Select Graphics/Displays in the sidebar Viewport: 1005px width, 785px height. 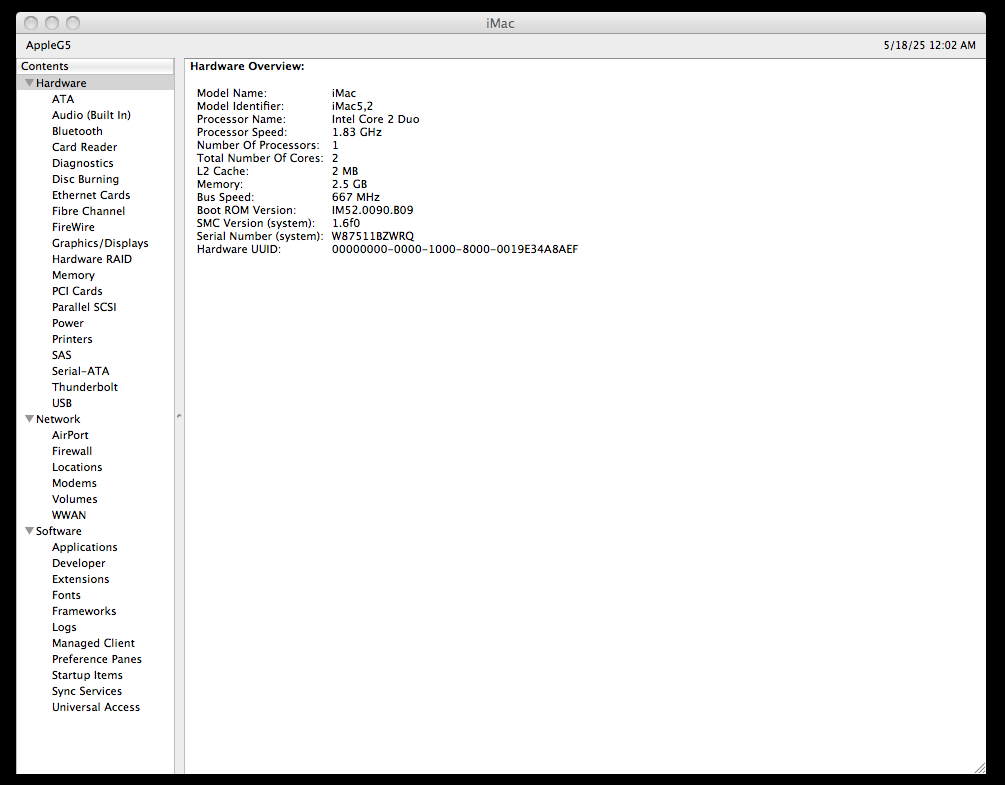pyautogui.click(x=100, y=243)
